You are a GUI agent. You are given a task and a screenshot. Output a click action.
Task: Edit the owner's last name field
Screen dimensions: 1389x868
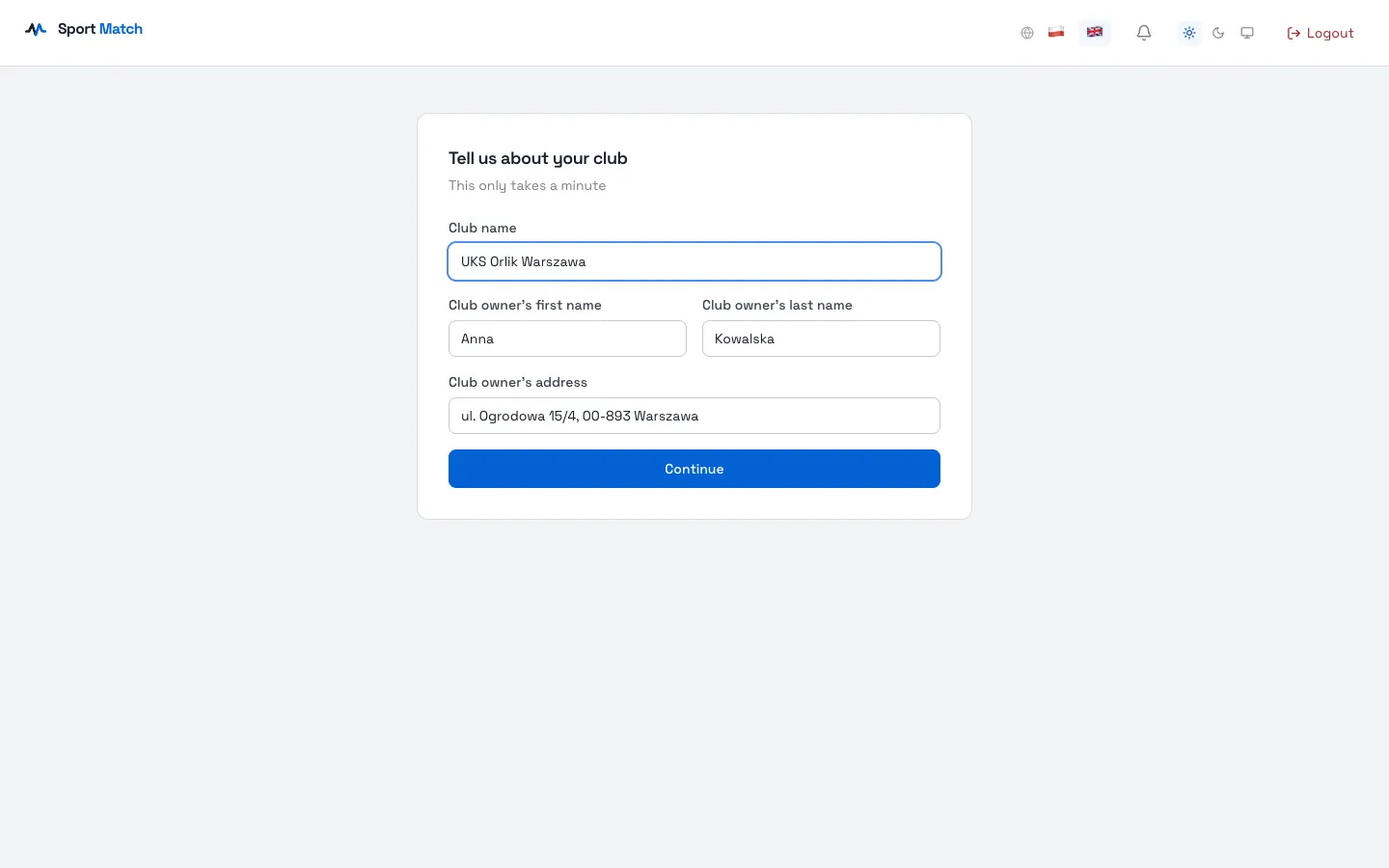(x=821, y=339)
